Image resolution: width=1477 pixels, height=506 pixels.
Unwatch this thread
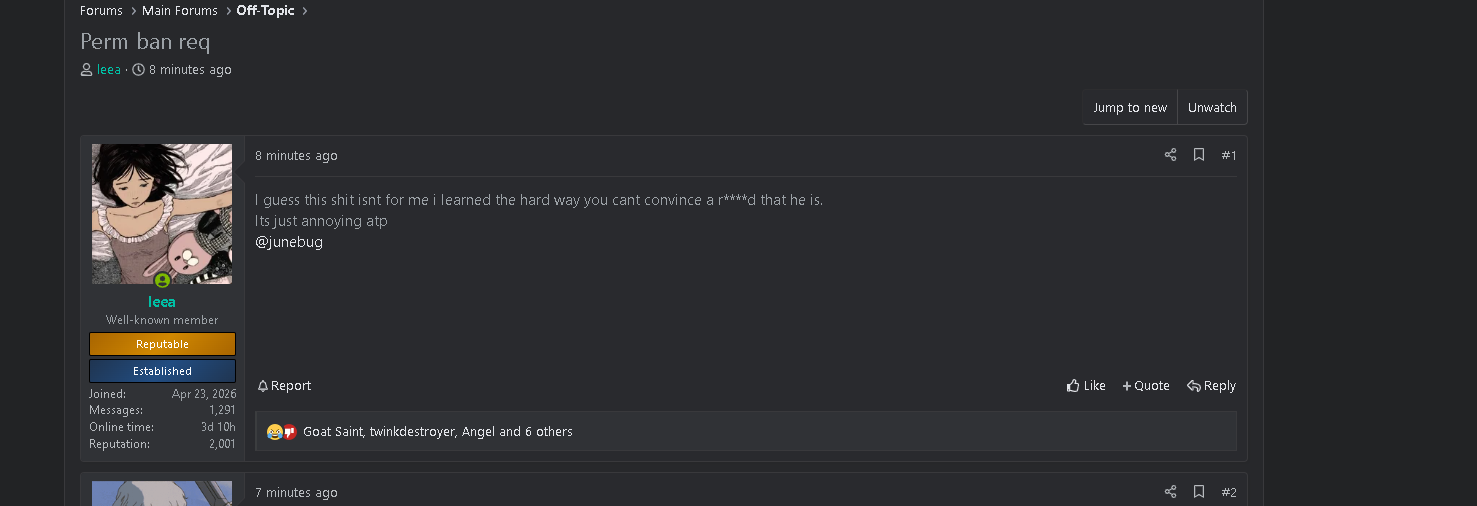1212,108
